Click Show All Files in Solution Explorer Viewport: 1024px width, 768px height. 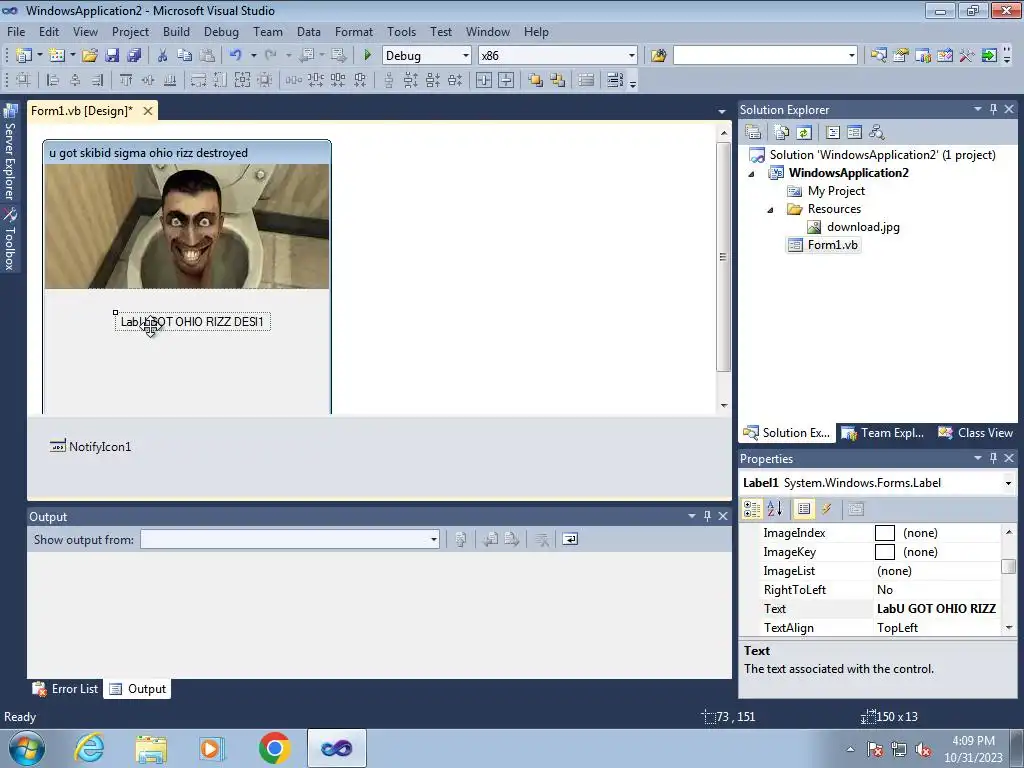tap(782, 132)
